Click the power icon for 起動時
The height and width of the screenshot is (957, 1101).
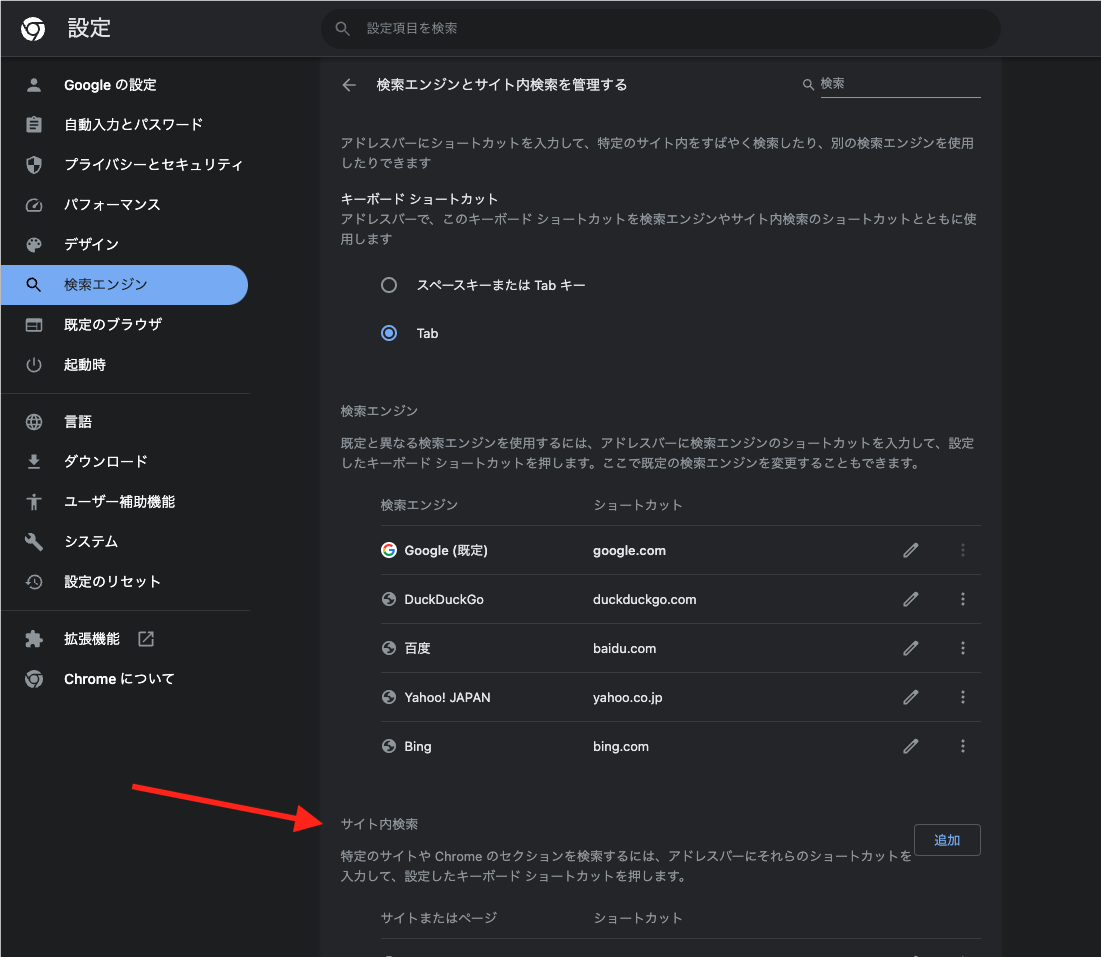(x=34, y=365)
